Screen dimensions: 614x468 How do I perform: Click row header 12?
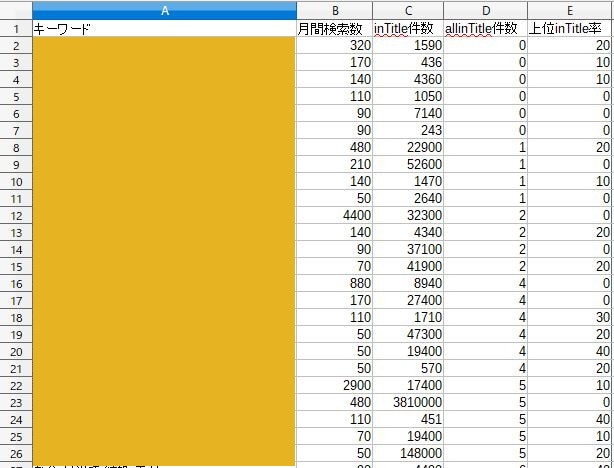pyautogui.click(x=16, y=215)
